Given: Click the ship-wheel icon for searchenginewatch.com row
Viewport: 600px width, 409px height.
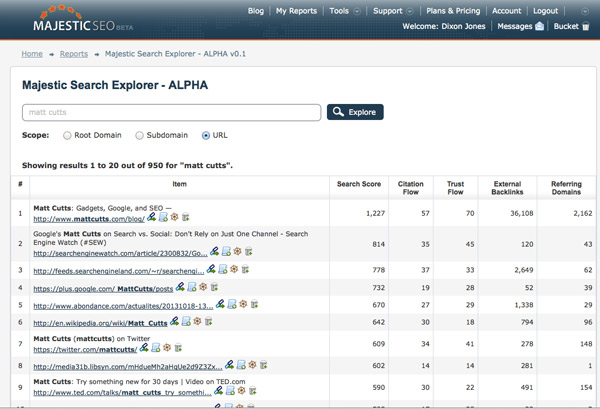Looking at the screenshot, I should pos(238,251).
